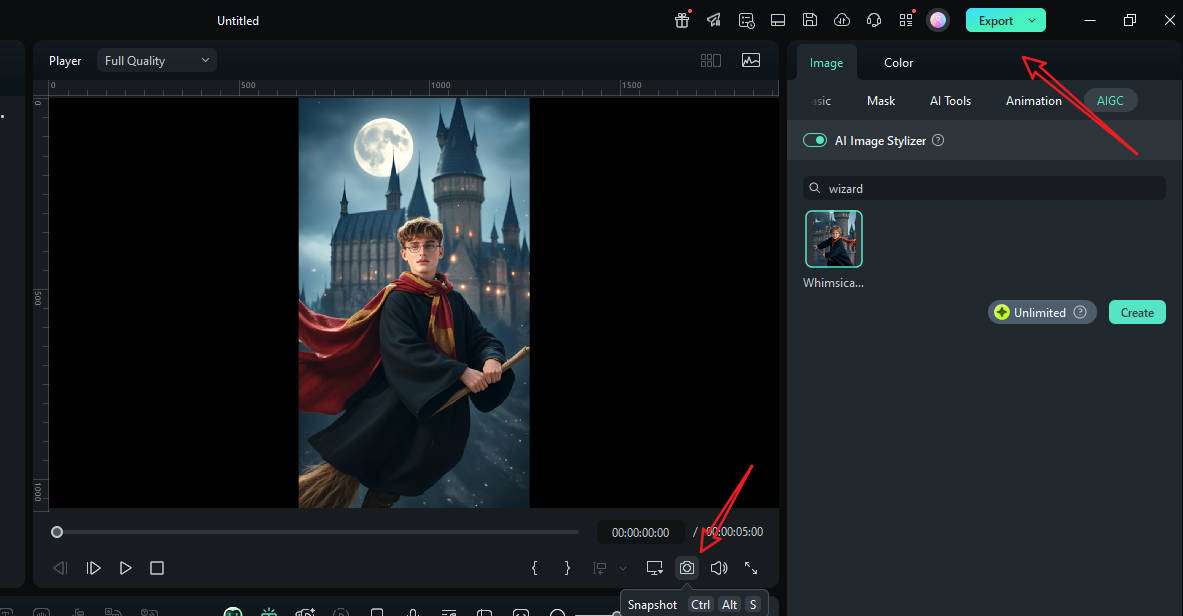Stop playback with the square button
Screen dimensions: 1183x616
157,568
